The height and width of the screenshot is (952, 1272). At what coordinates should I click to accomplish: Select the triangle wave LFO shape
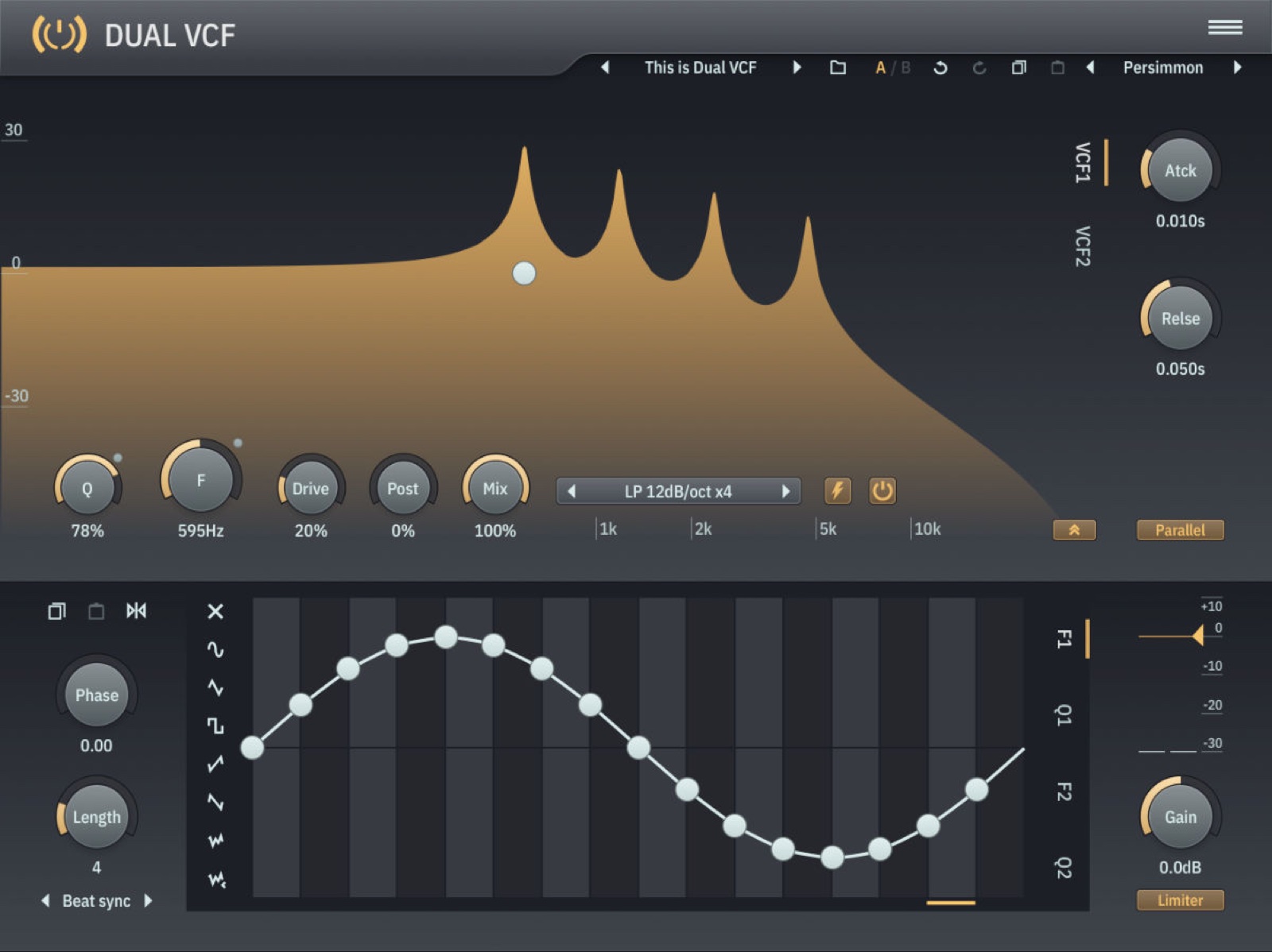pyautogui.click(x=215, y=687)
